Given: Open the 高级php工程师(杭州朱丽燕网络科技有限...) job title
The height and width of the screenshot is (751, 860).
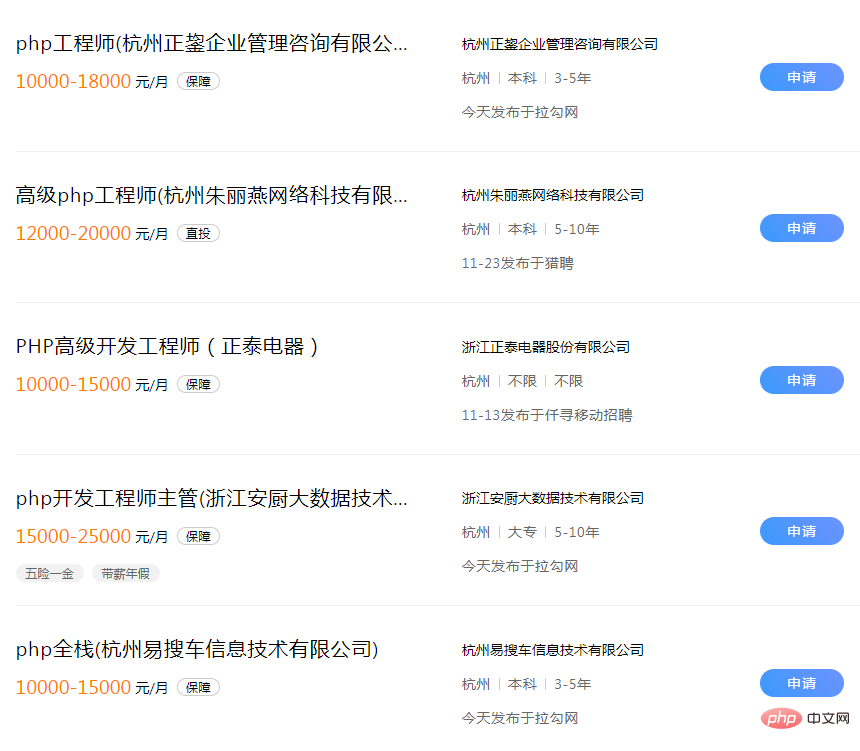Looking at the screenshot, I should [212, 195].
